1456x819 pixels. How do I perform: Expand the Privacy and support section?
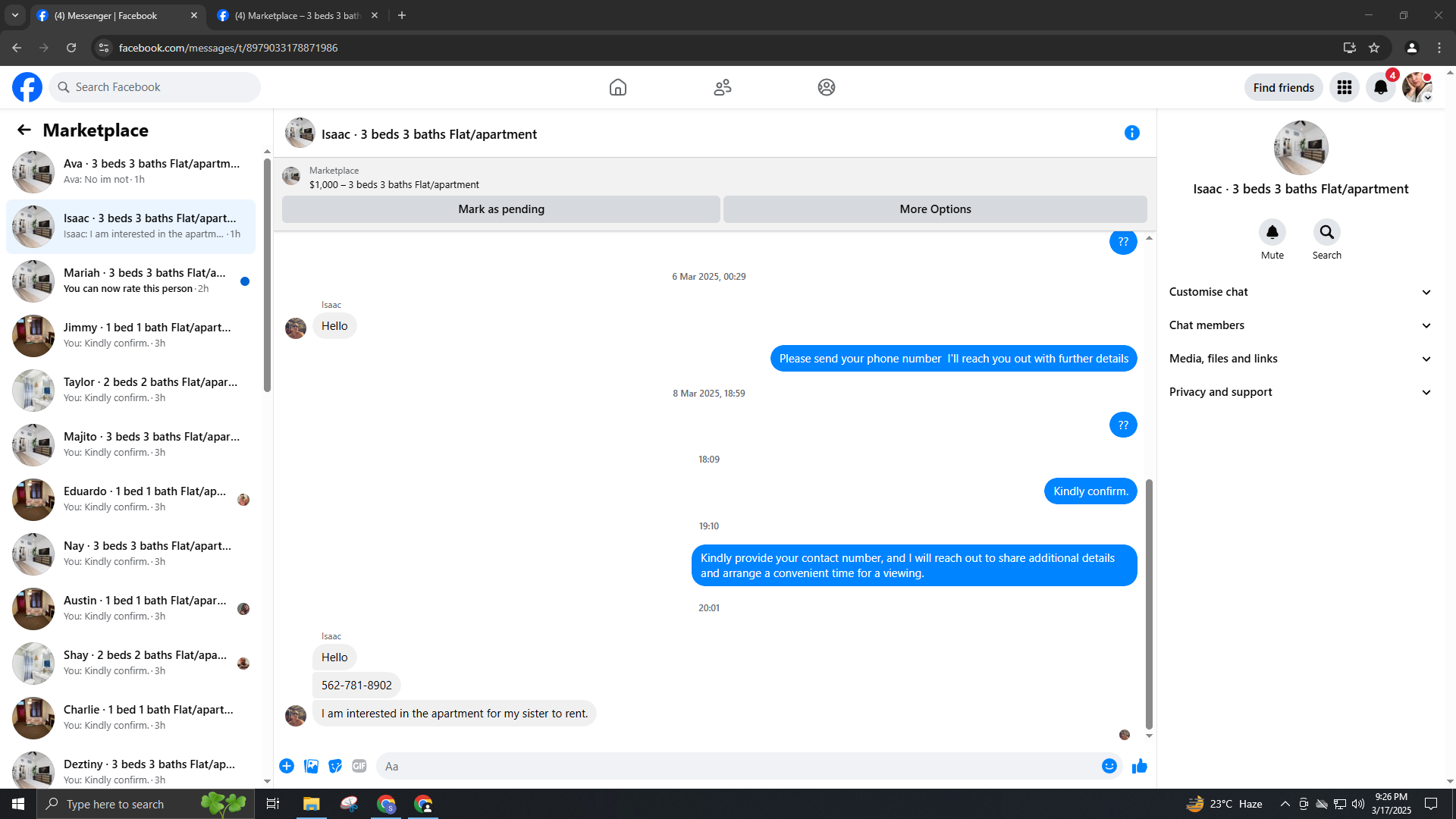click(1300, 392)
